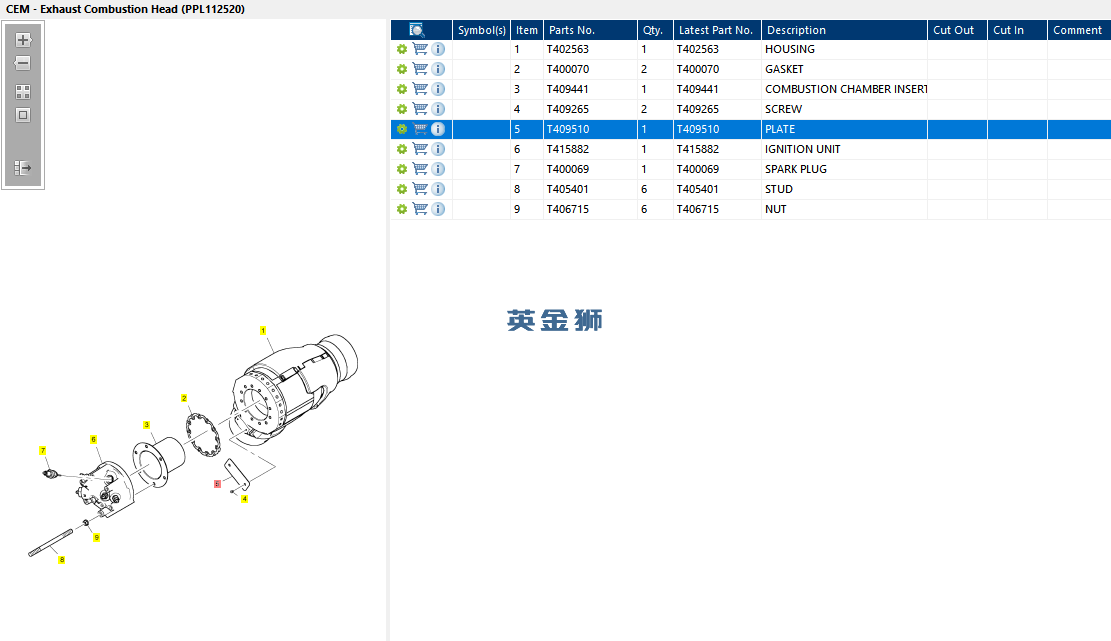Select the SCREW T409265 row
The image size is (1111, 641).
point(751,109)
